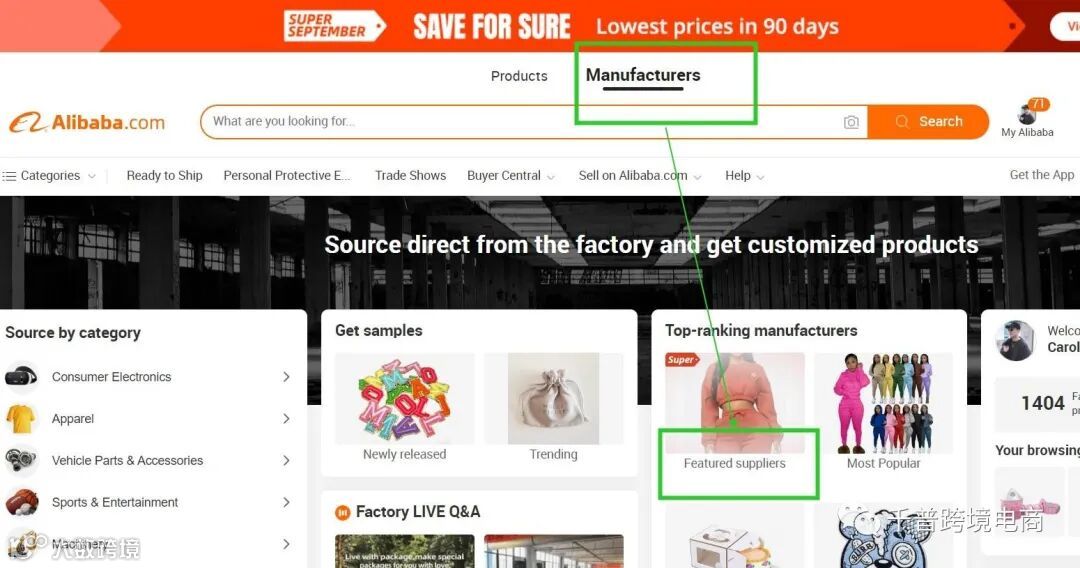This screenshot has height=568, width=1080.
Task: Click the Trade Shows link
Action: coord(411,176)
